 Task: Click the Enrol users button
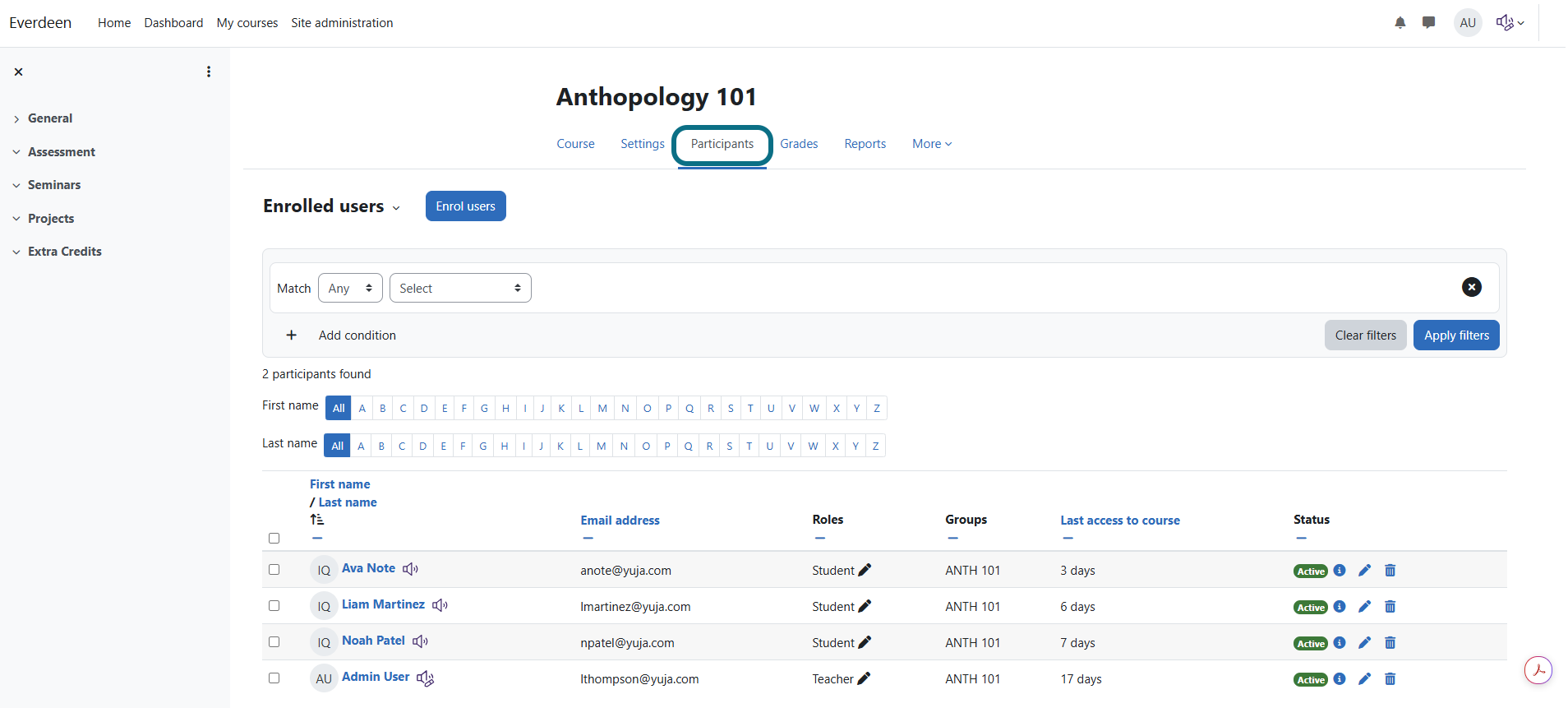pos(466,206)
